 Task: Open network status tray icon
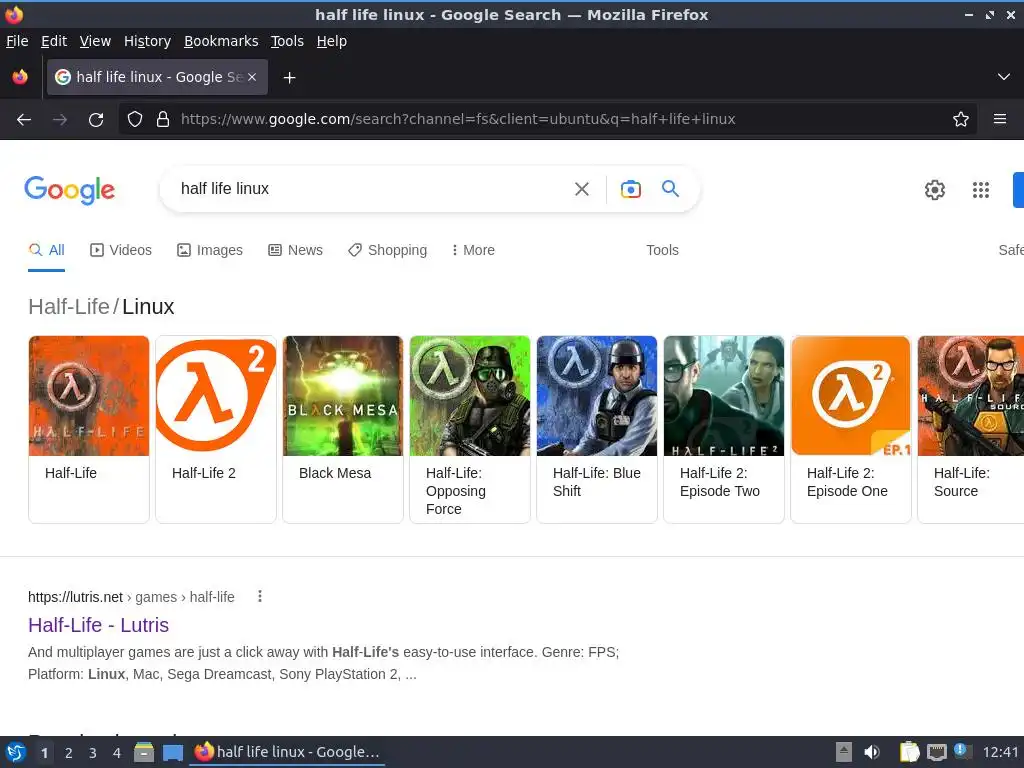[936, 752]
